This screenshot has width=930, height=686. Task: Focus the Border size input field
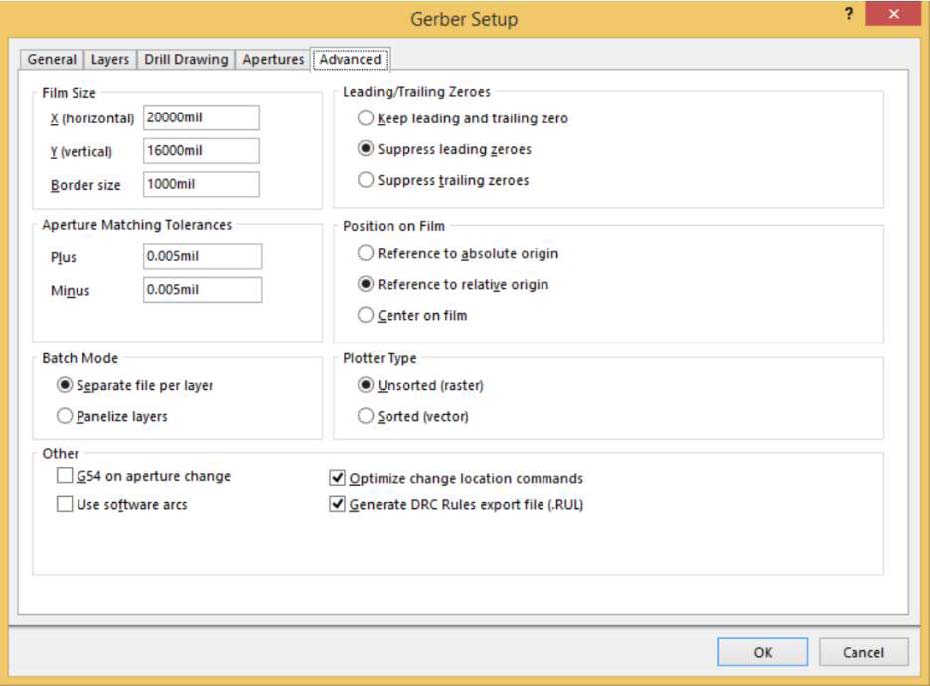coord(201,184)
